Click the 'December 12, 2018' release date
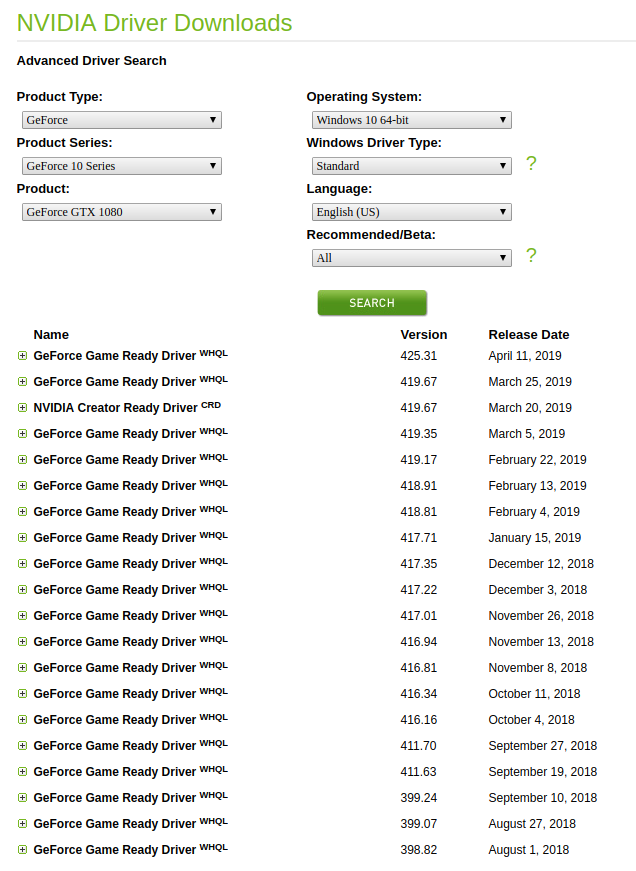 click(x=541, y=564)
